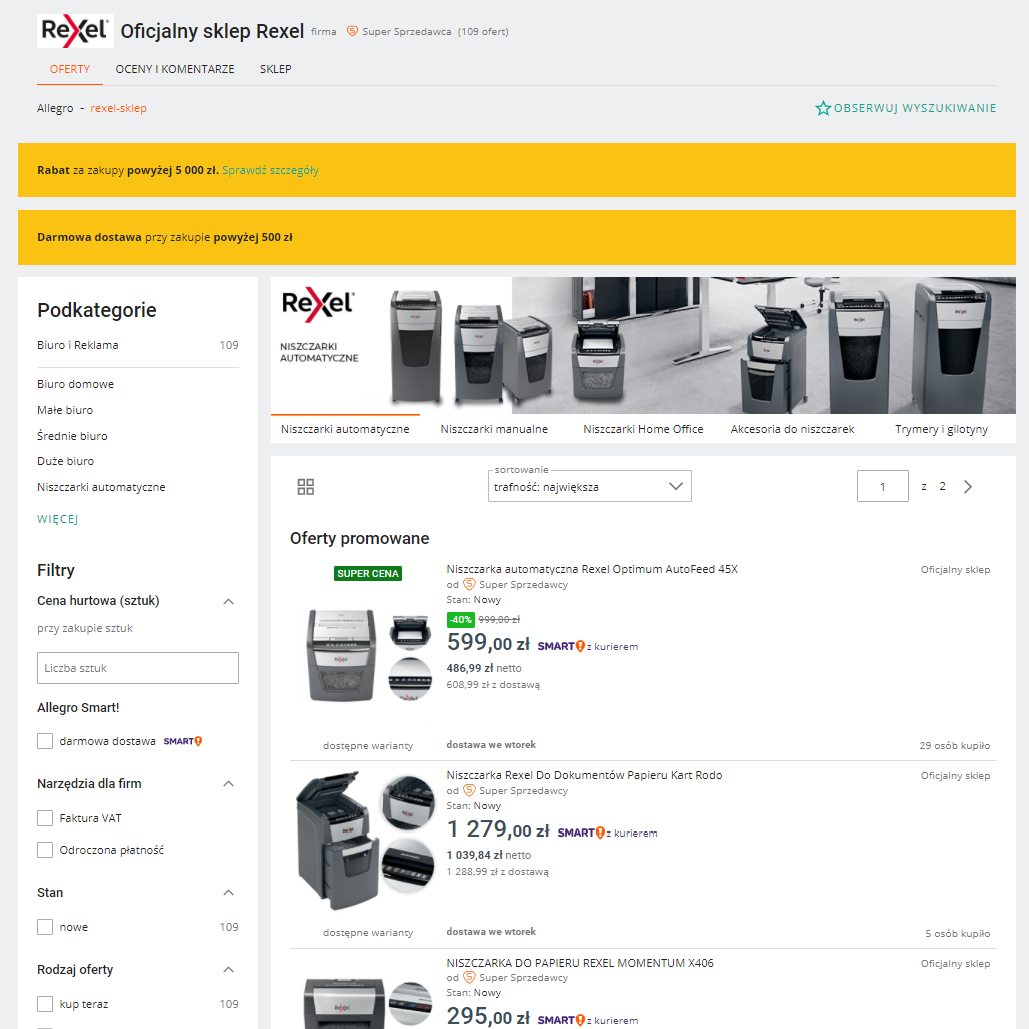This screenshot has width=1029, height=1029.
Task: Collapse the Cena hurtowa (sztuk) section
Action: (228, 601)
